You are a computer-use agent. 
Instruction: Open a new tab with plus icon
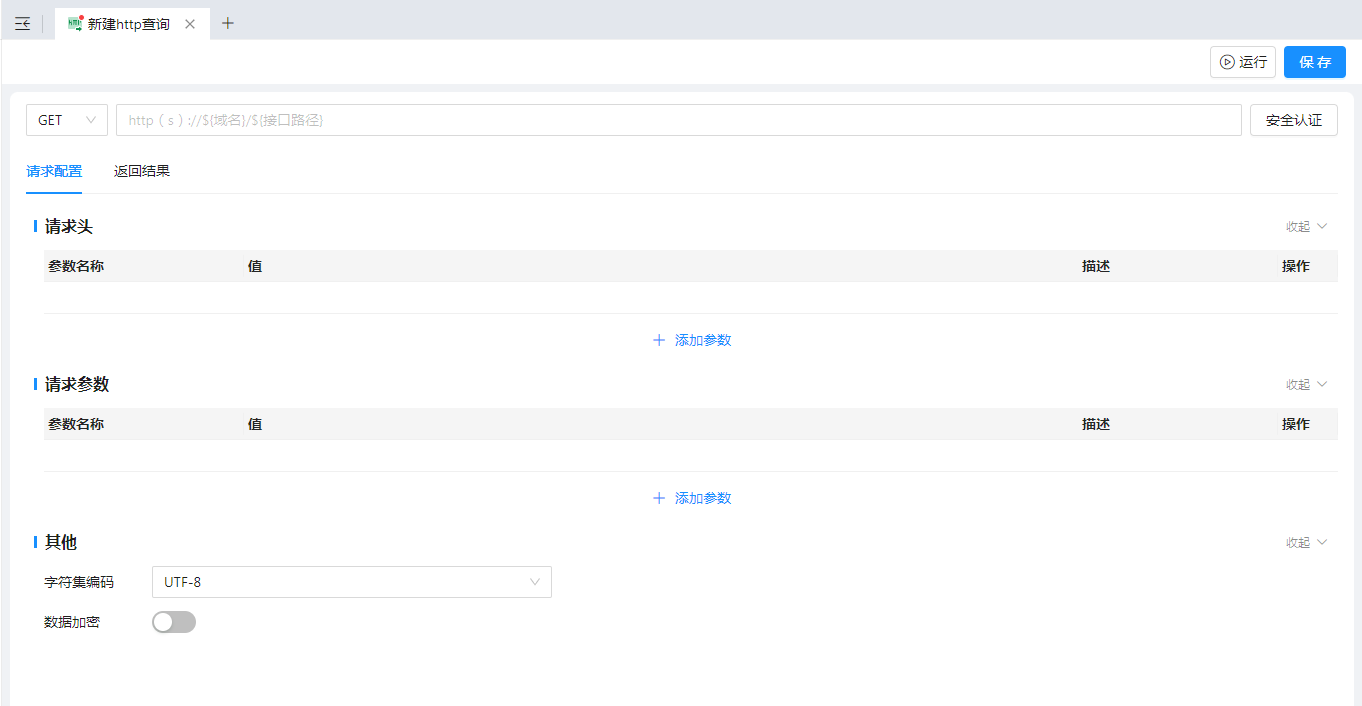(228, 23)
